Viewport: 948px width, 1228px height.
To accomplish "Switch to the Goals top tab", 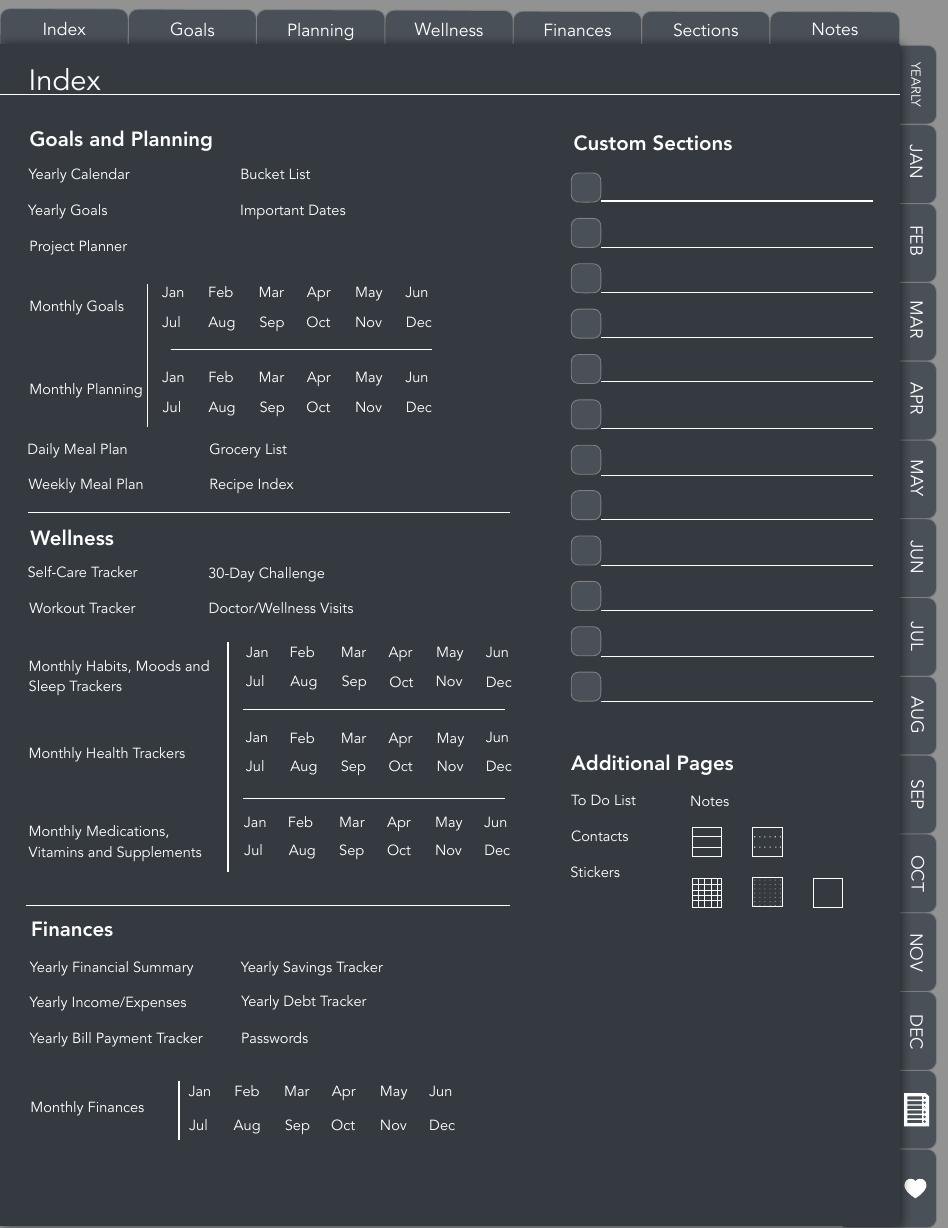I will [x=192, y=29].
